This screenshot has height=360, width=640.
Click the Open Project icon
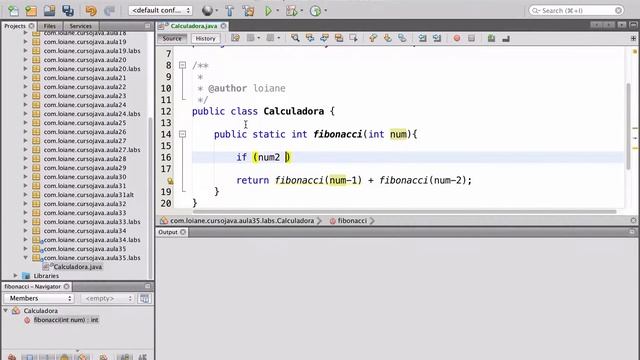pyautogui.click(x=49, y=11)
